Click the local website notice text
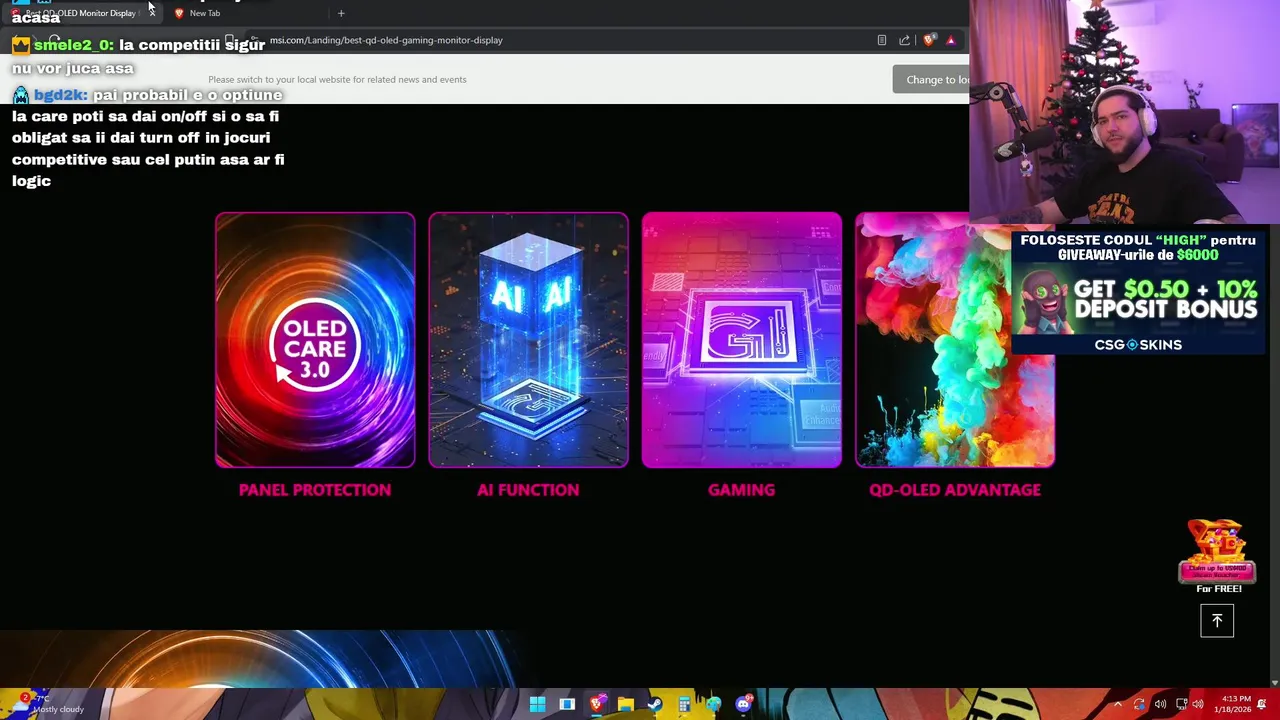The image size is (1280, 720). click(337, 80)
